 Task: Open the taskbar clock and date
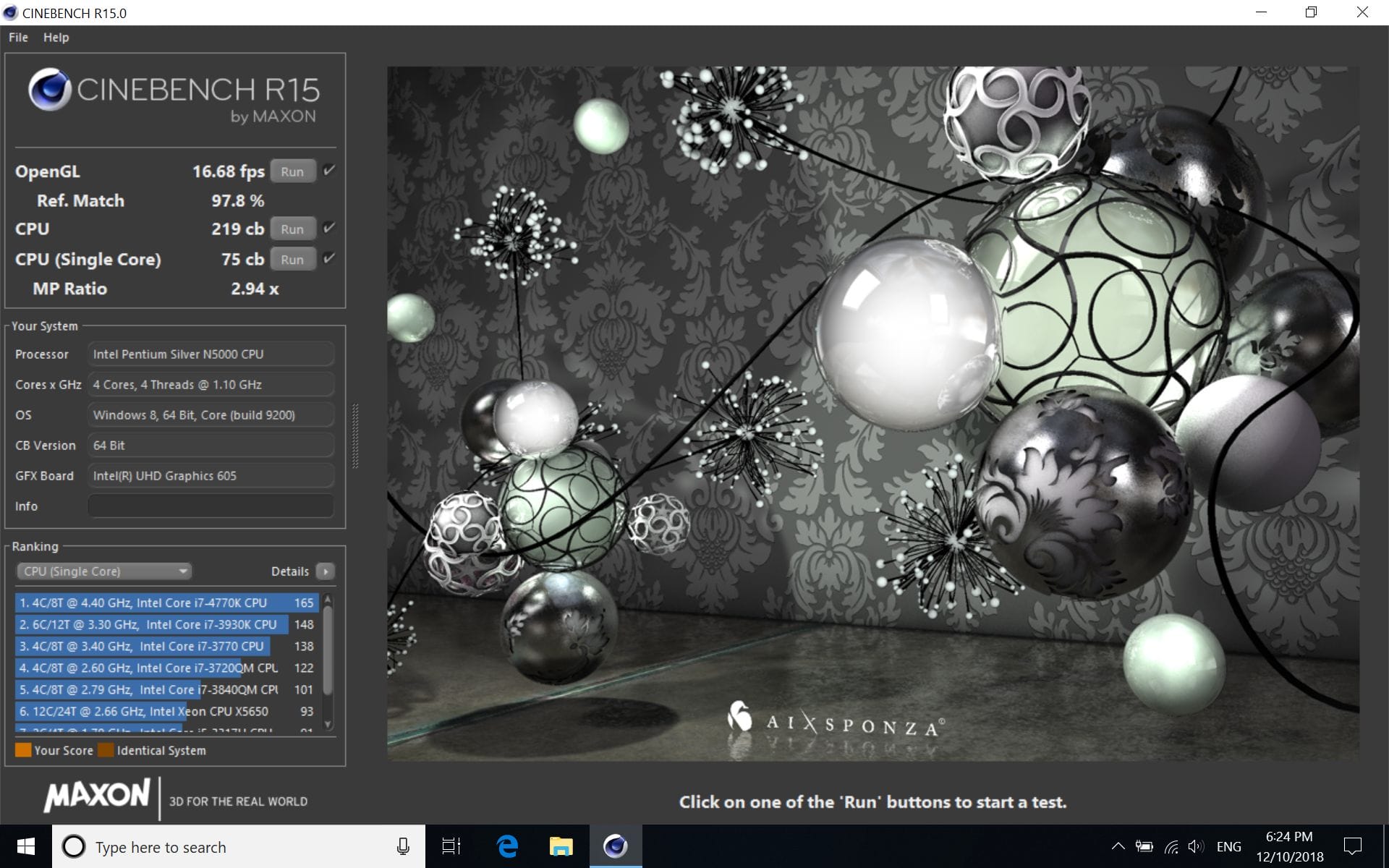(1289, 846)
